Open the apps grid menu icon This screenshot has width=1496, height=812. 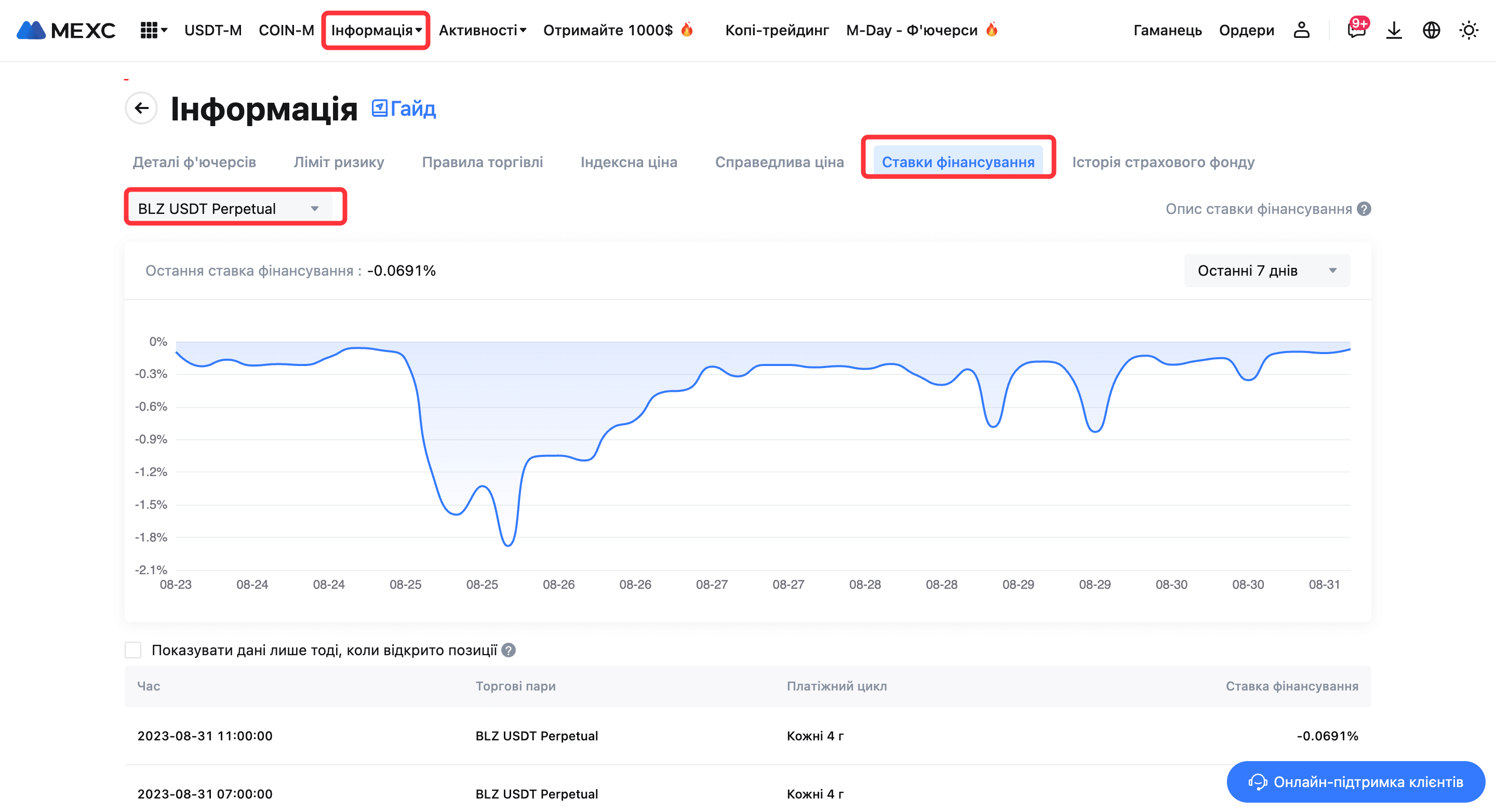[x=150, y=30]
